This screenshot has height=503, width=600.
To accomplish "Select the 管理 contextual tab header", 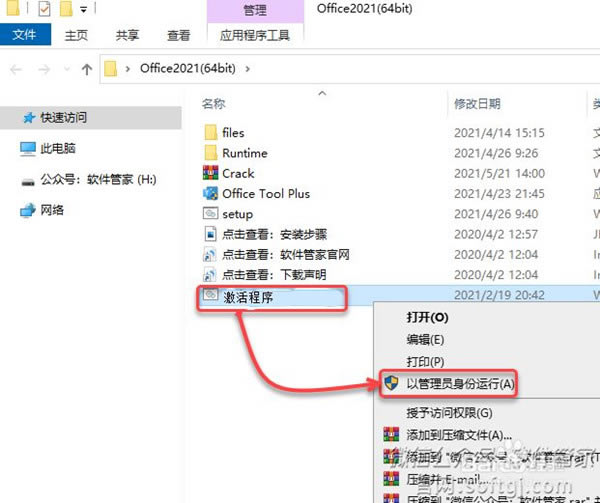I will (255, 10).
